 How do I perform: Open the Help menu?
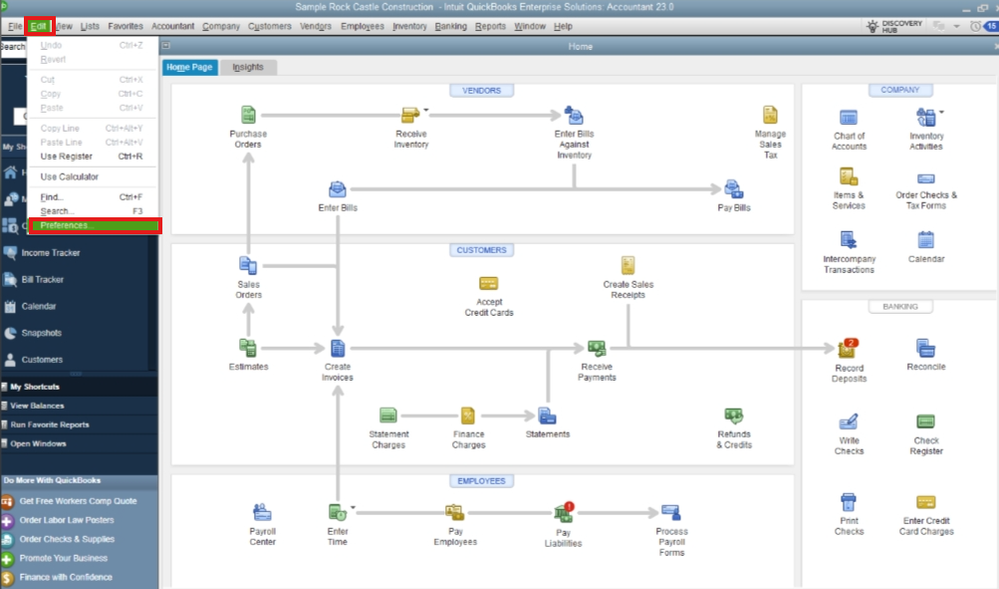[563, 26]
